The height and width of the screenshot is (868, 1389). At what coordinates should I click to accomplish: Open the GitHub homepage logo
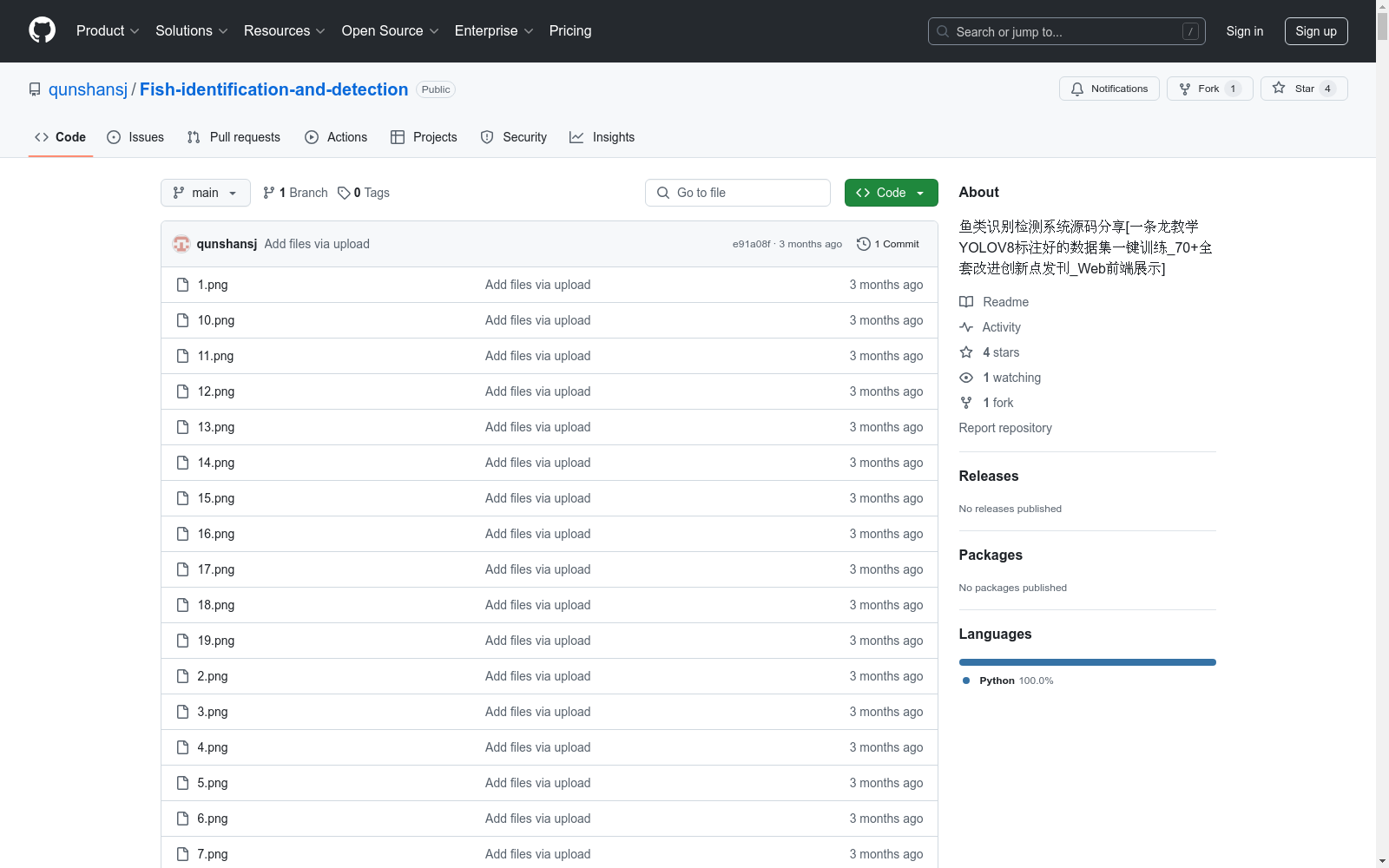click(x=42, y=30)
